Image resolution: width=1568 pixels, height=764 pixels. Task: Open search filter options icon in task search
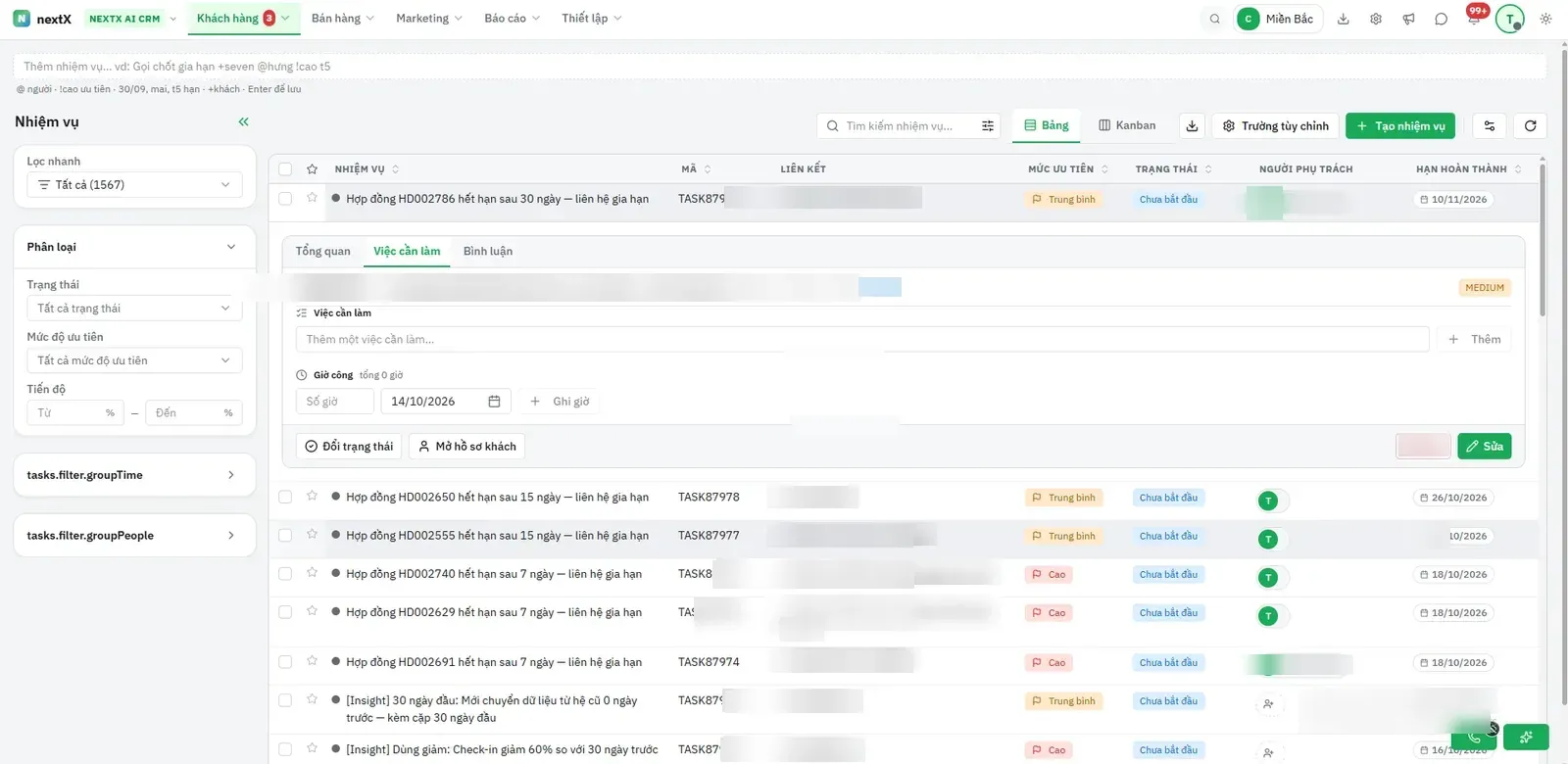tap(988, 126)
